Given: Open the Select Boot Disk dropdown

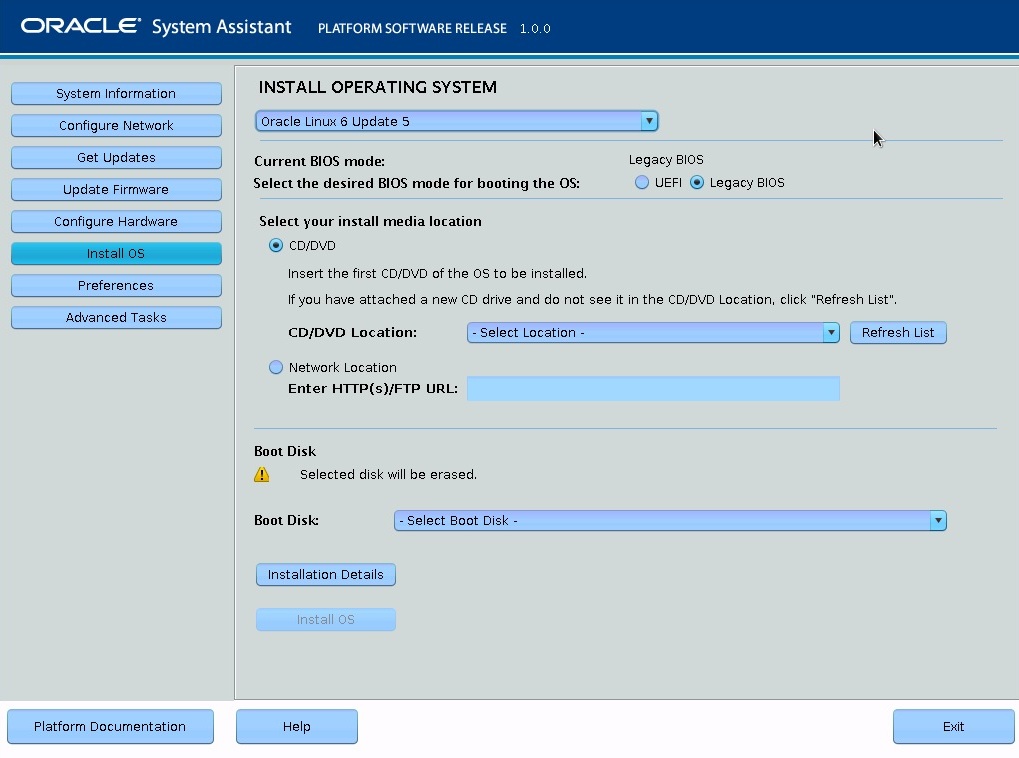Looking at the screenshot, I should pyautogui.click(x=669, y=521).
